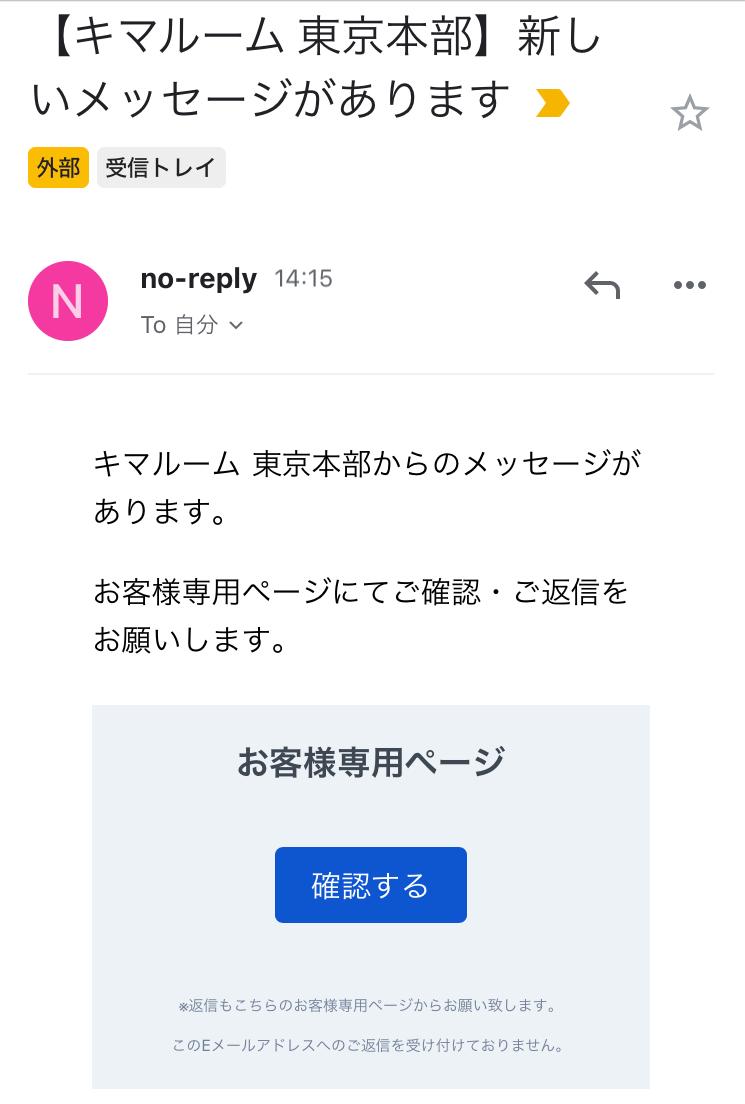Click the paragraph starting お客様専用ページにて
745x1104 pixels.
pos(361,615)
